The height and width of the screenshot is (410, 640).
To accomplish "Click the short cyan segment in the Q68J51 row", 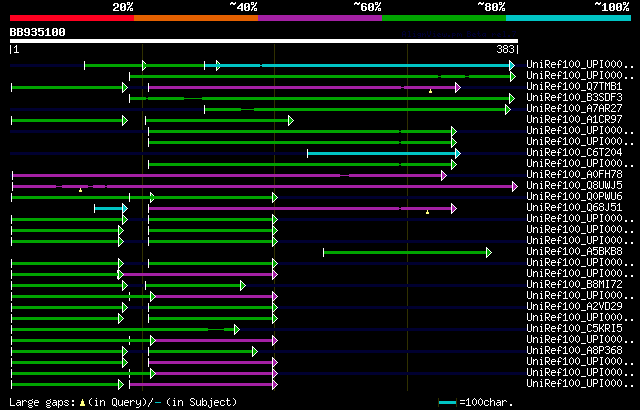I will [109, 208].
